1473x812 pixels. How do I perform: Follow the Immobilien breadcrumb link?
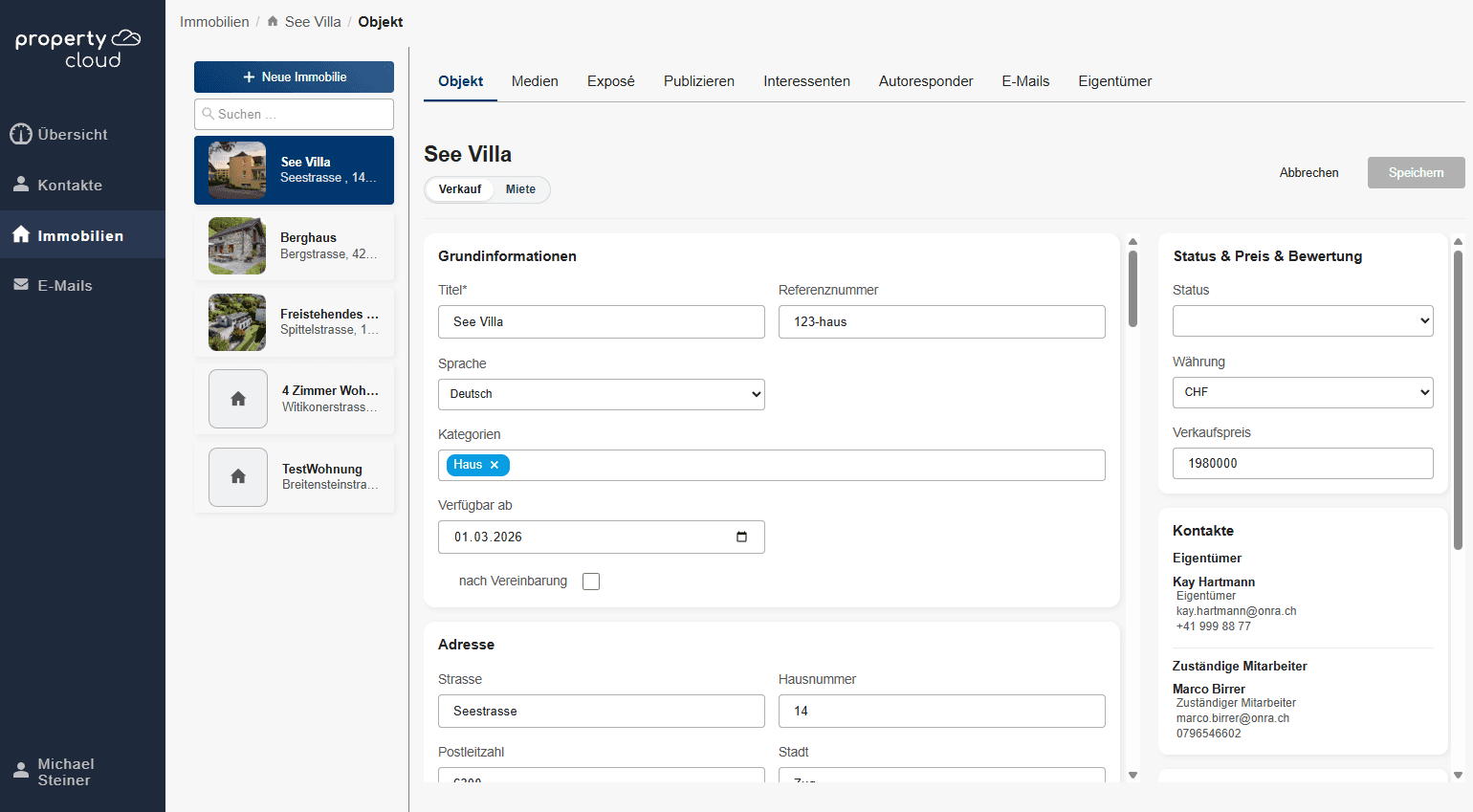point(214,21)
